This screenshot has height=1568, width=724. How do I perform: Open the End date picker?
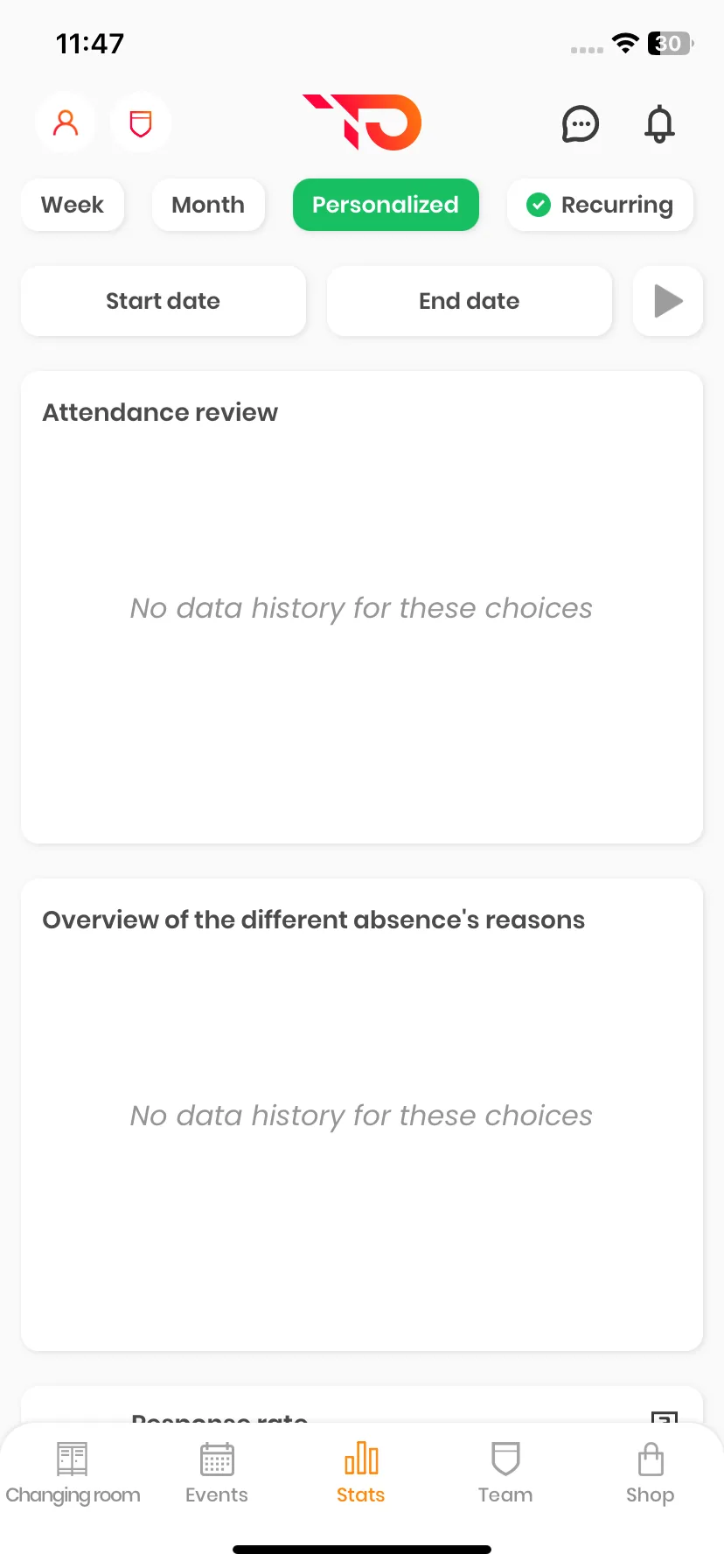pyautogui.click(x=470, y=301)
